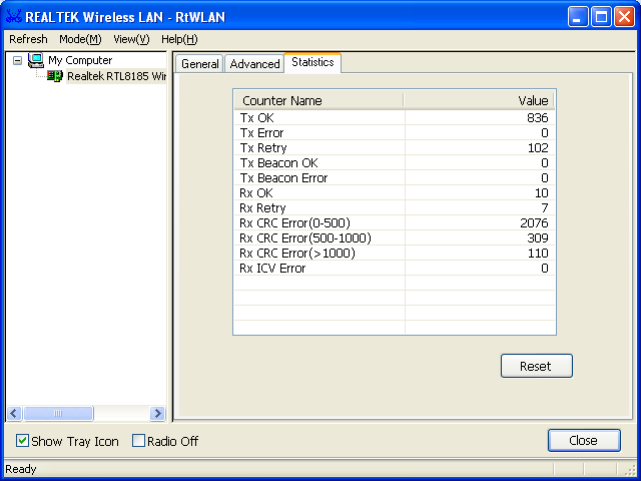Open the View(V) menu
The image size is (641, 481).
coord(131,39)
